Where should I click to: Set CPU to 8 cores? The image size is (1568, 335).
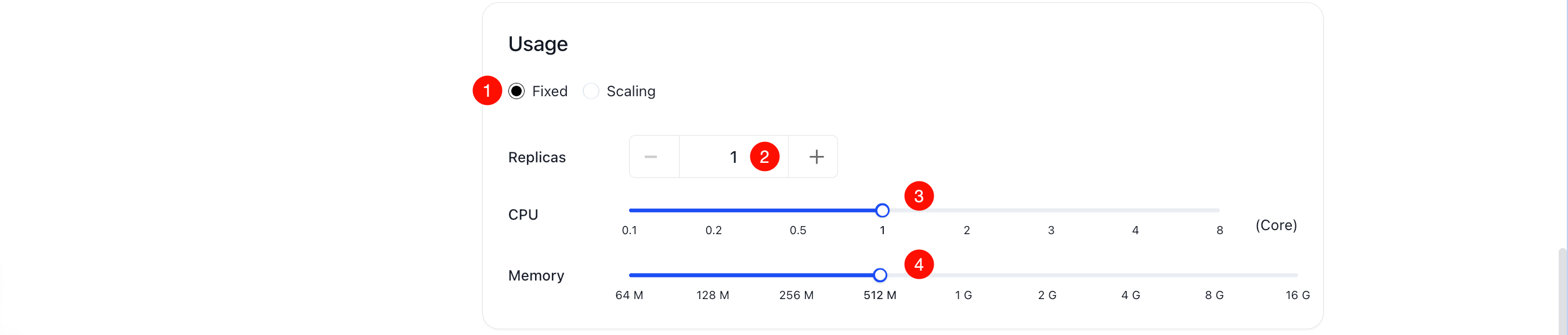(1220, 210)
